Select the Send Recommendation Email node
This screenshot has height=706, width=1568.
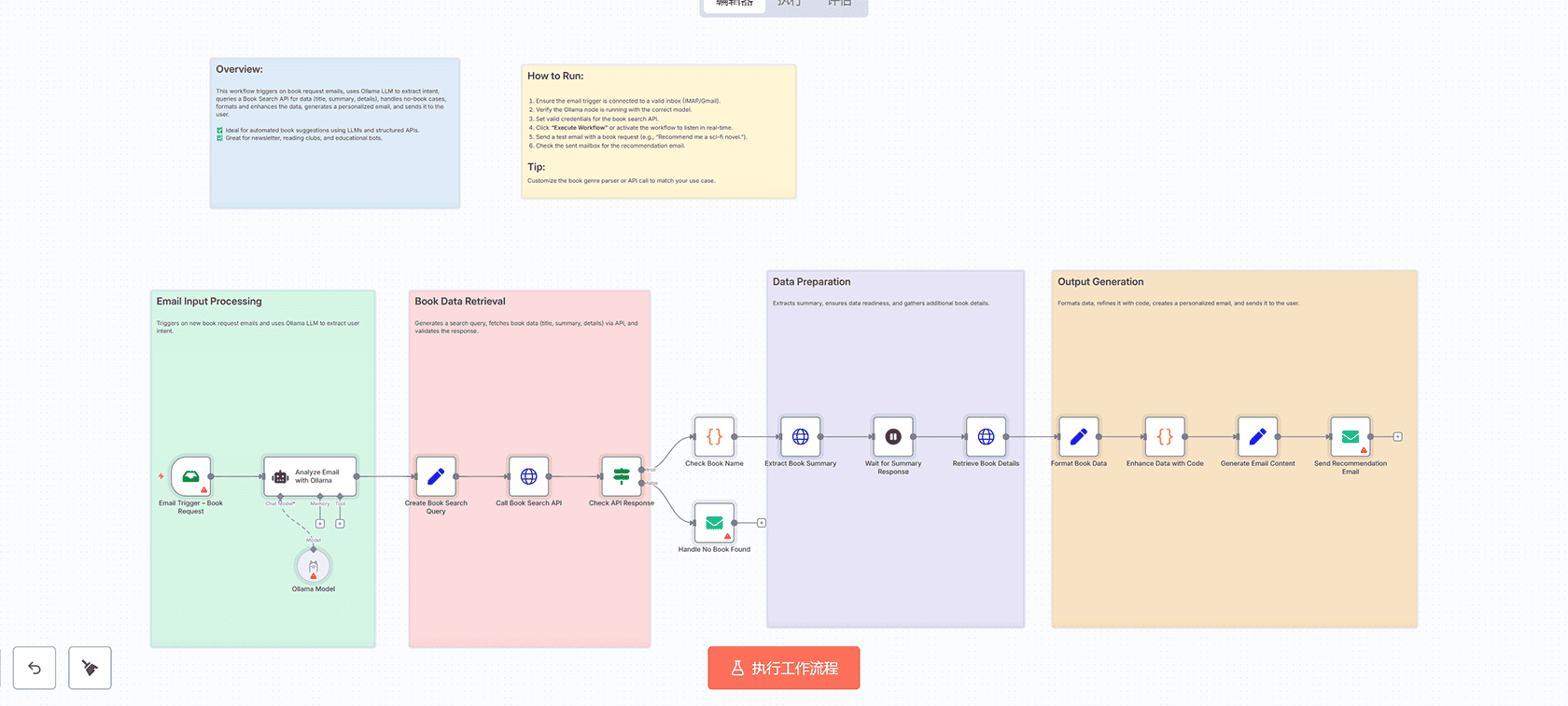tap(1350, 436)
